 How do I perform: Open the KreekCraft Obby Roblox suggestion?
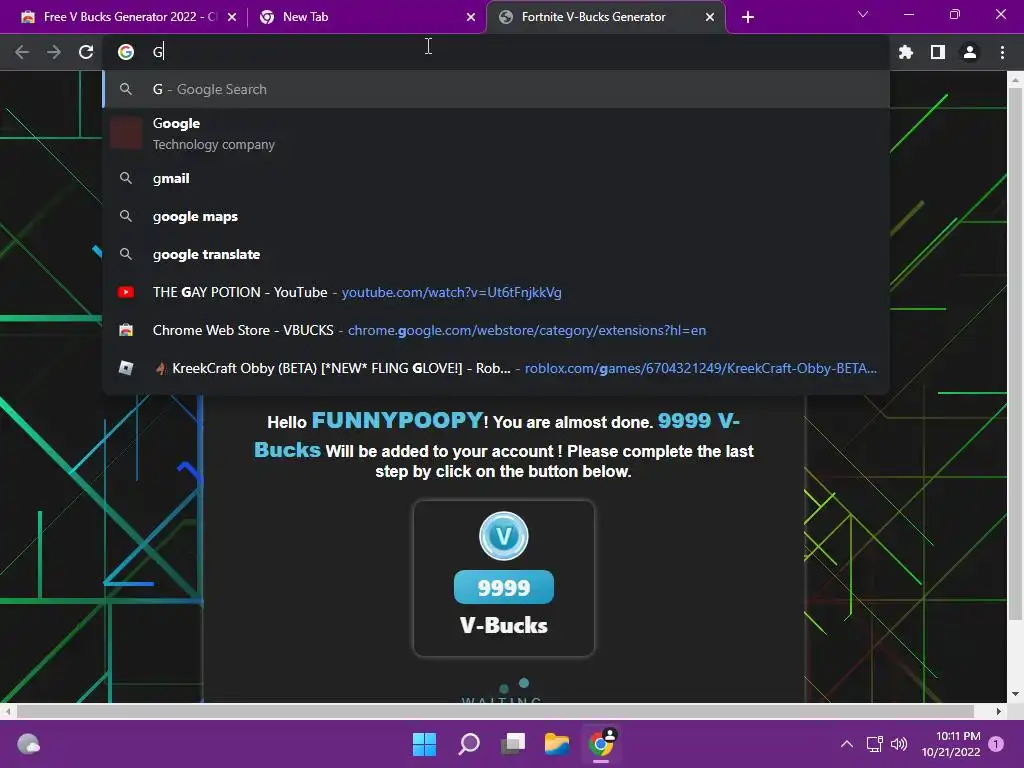[496, 368]
